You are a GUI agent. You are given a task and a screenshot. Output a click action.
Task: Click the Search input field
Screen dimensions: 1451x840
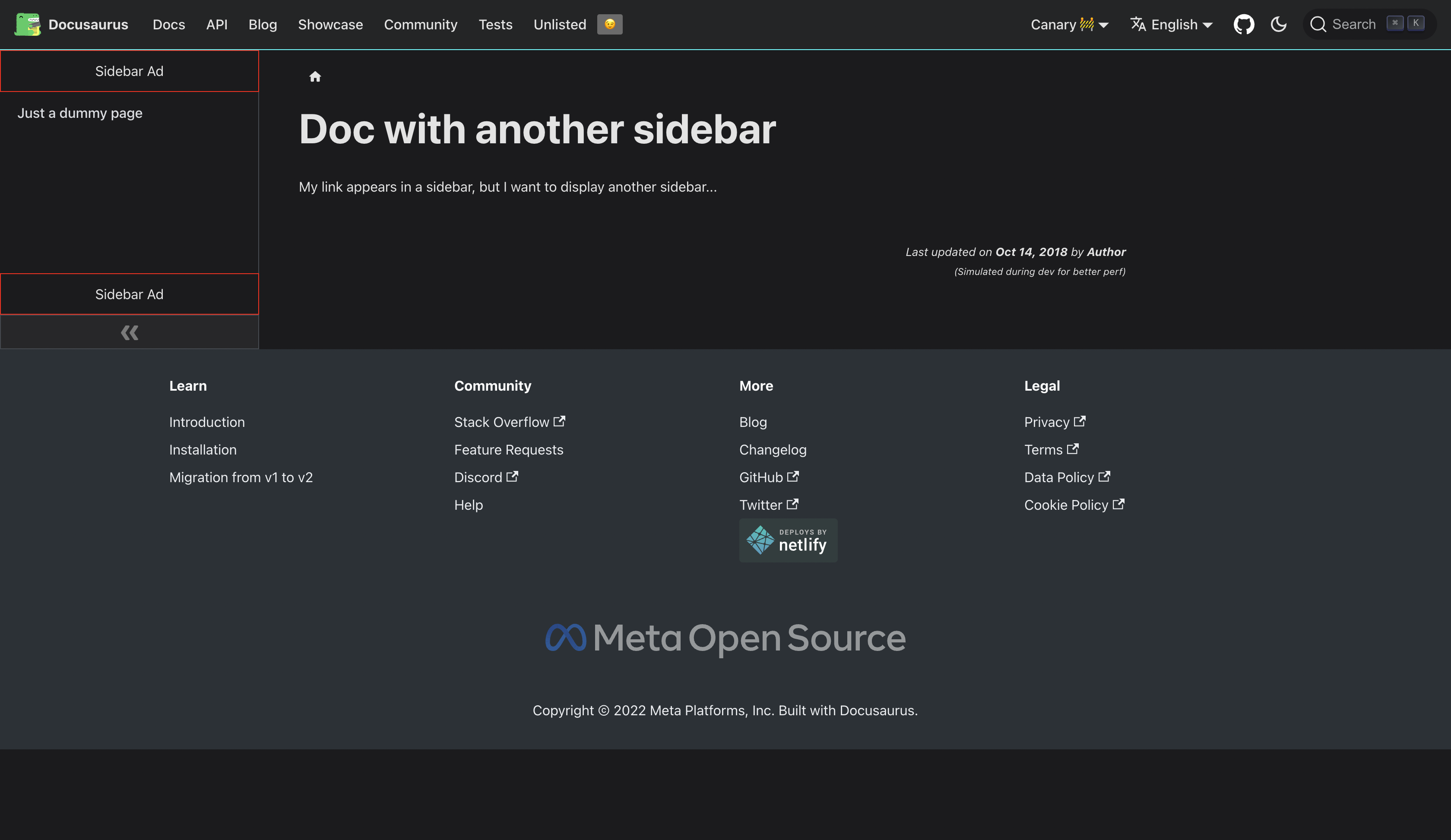[1353, 24]
